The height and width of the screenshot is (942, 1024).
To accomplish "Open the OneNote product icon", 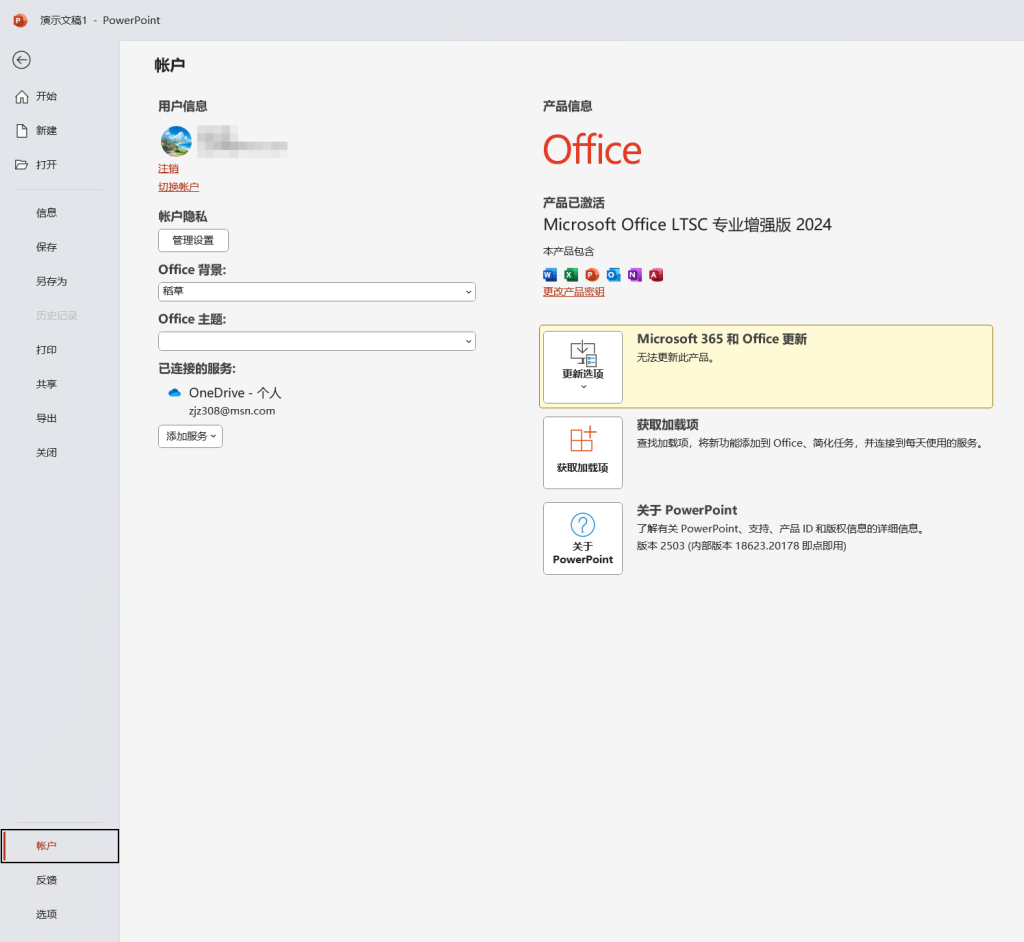I will coord(634,274).
